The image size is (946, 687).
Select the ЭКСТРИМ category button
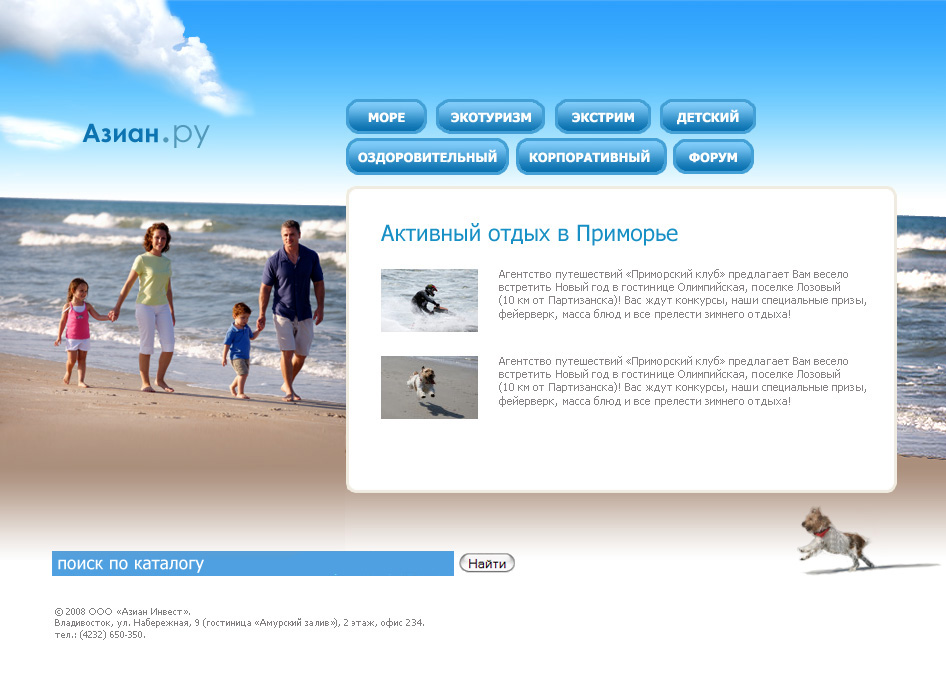tap(602, 116)
